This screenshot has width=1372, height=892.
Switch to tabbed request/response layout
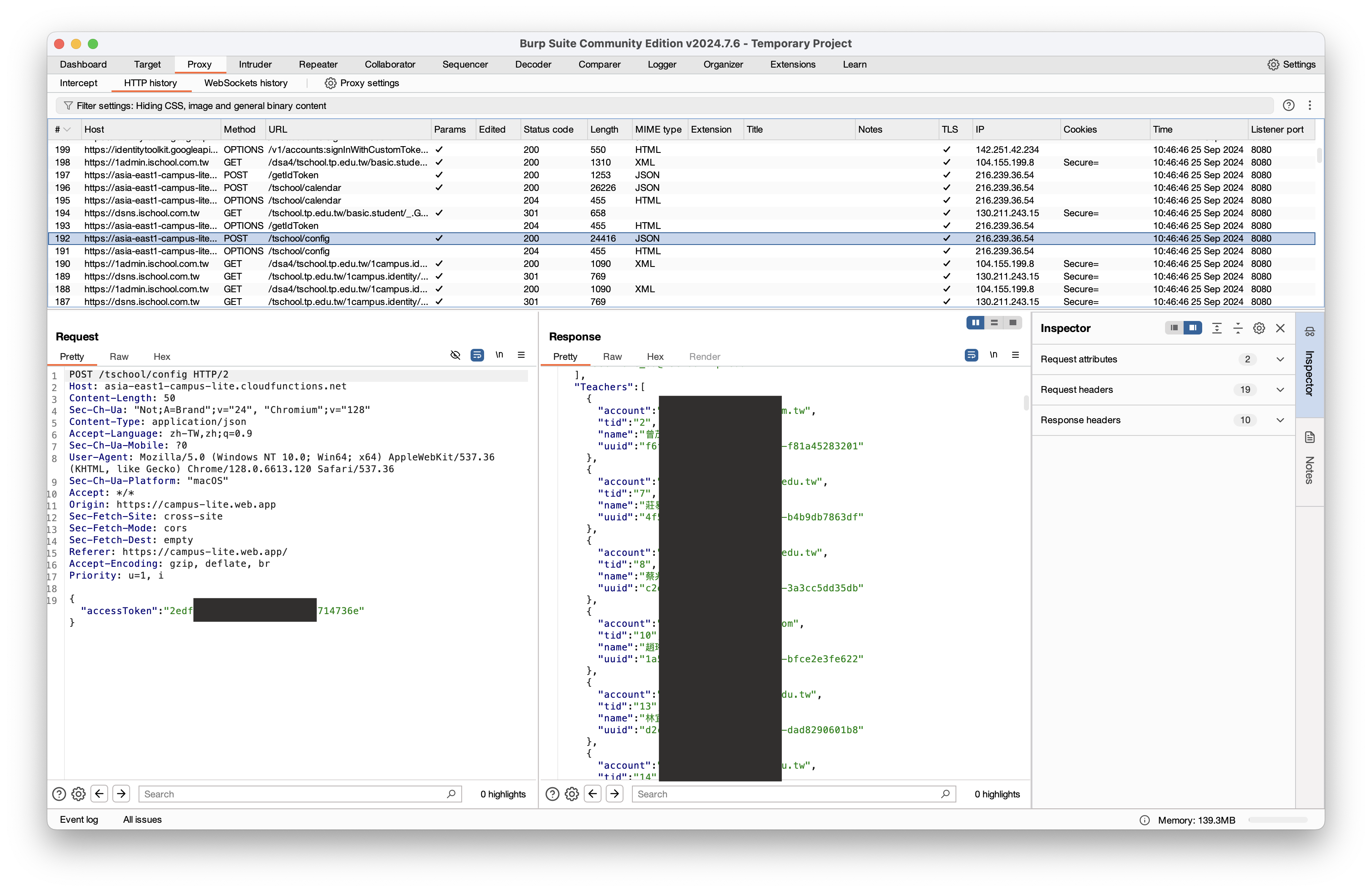tap(1013, 323)
